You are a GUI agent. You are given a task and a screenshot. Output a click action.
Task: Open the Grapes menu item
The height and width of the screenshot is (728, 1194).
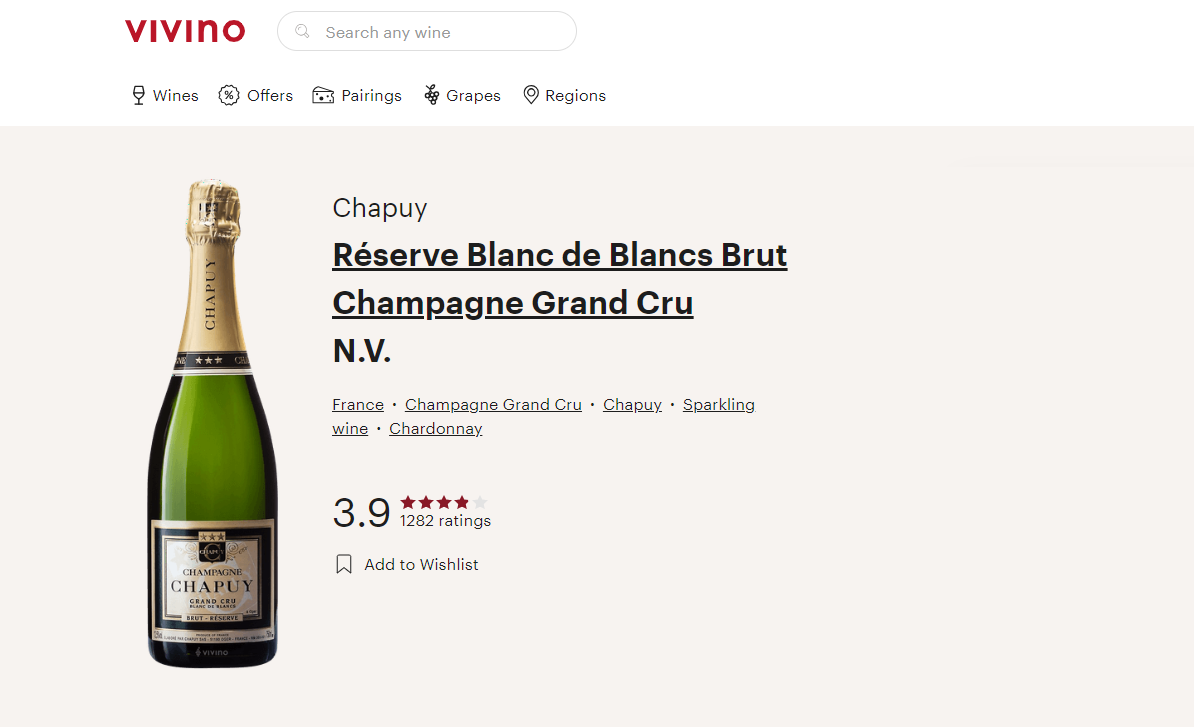(x=462, y=95)
